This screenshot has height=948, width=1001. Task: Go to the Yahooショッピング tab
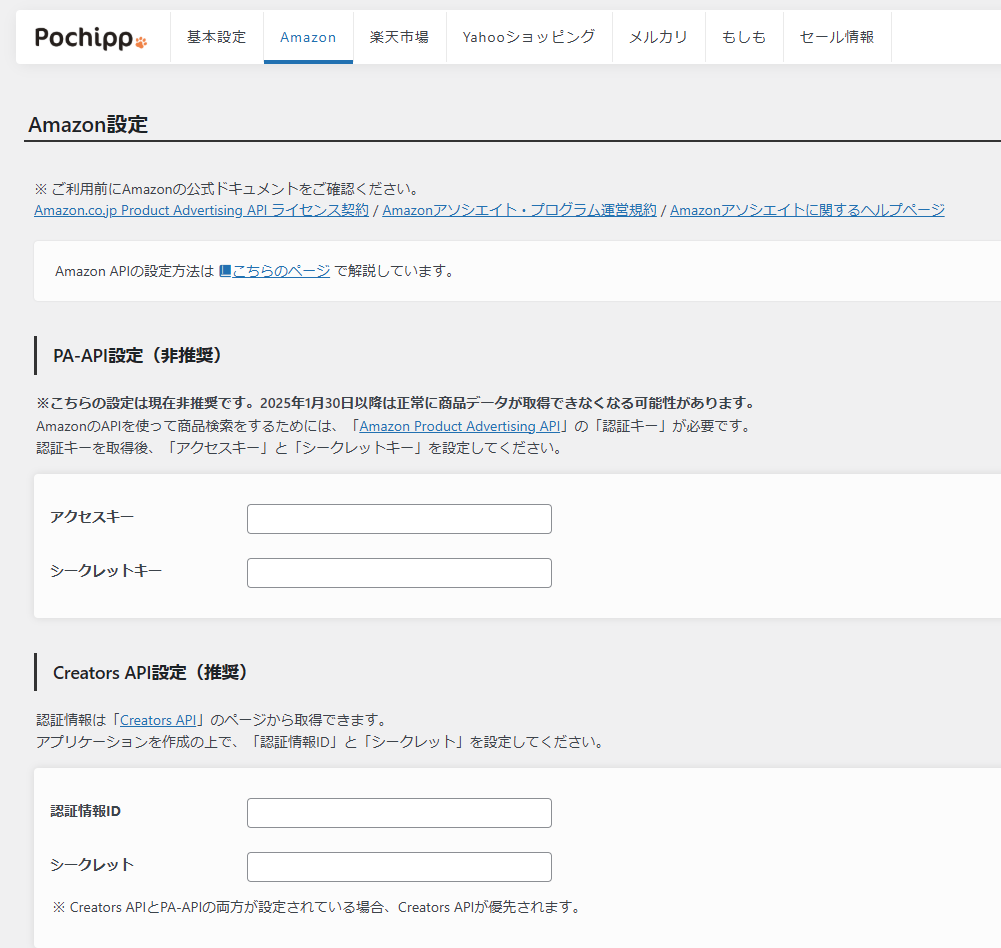tap(529, 37)
